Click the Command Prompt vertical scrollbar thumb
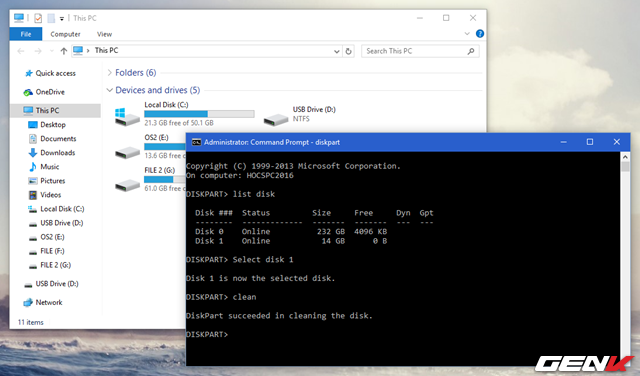 [x=625, y=167]
